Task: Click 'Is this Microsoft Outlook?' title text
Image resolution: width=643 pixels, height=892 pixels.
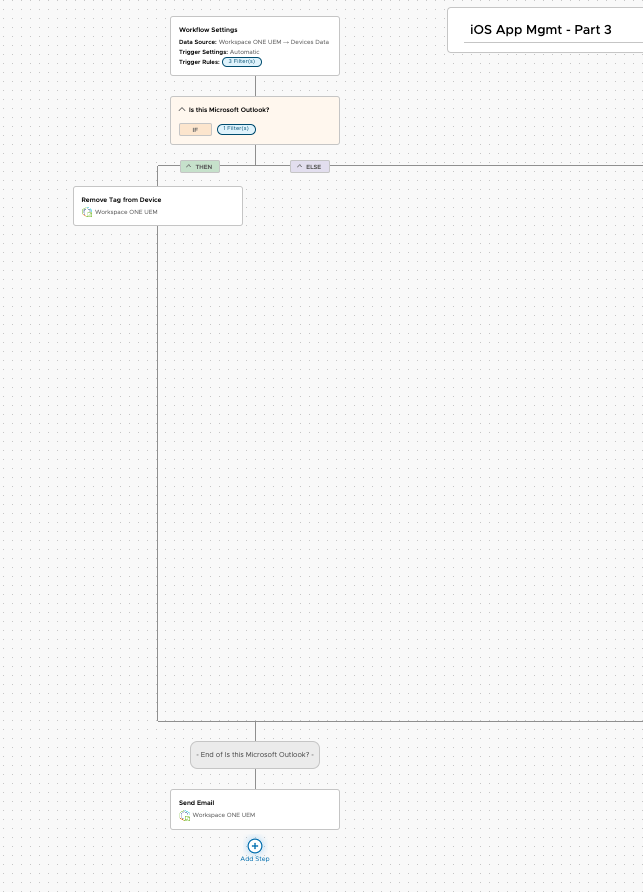Action: [229, 110]
